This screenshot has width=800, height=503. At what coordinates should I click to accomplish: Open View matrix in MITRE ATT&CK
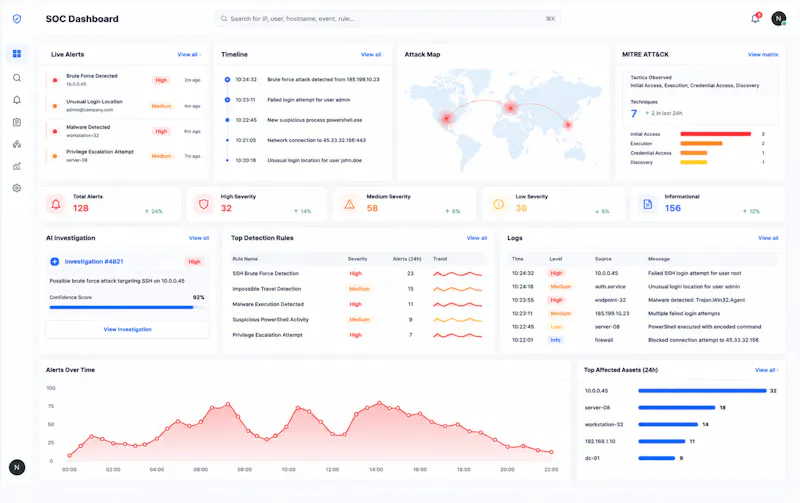click(x=763, y=55)
